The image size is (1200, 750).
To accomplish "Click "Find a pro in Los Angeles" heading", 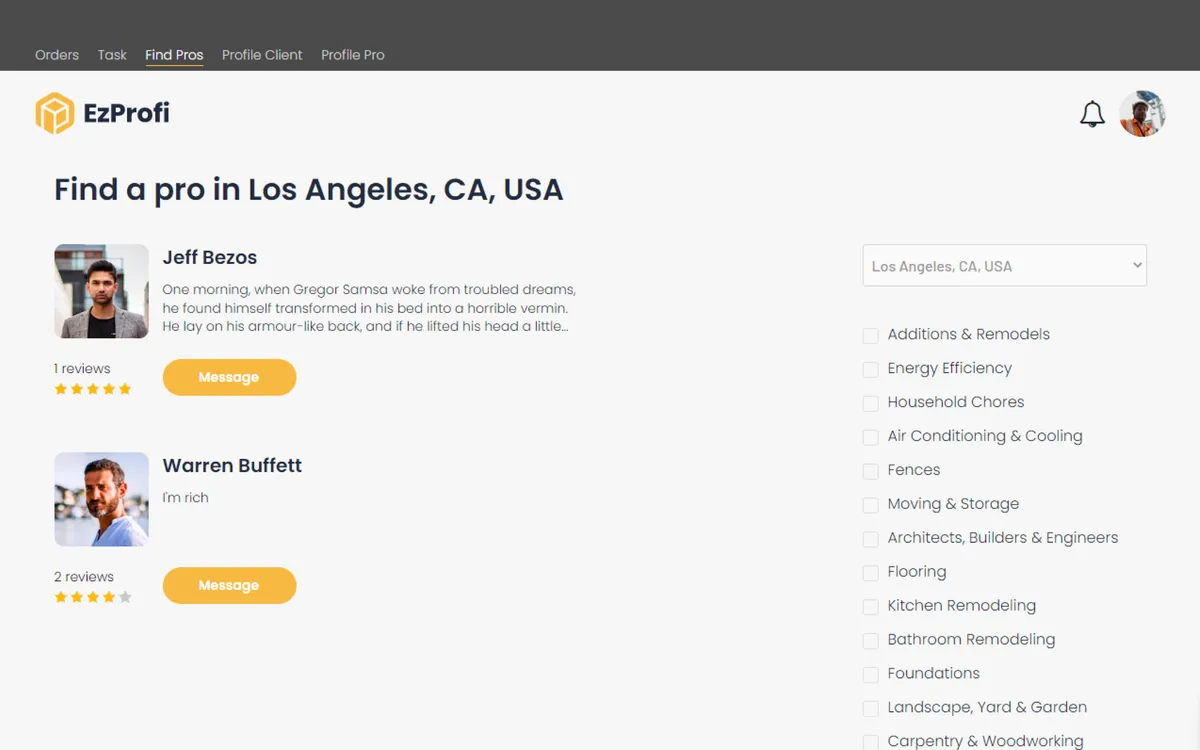I will [x=309, y=190].
